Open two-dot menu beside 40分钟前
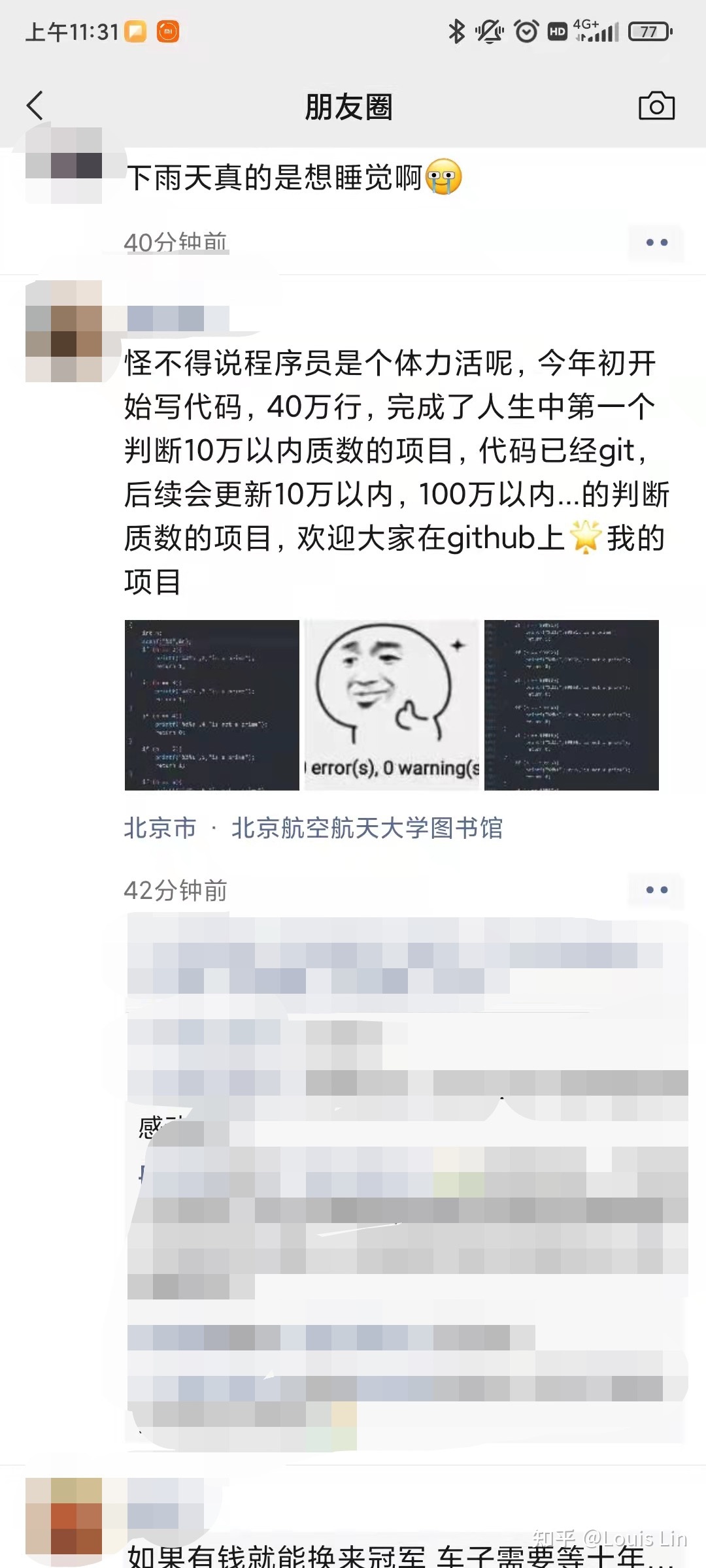 pos(656,242)
